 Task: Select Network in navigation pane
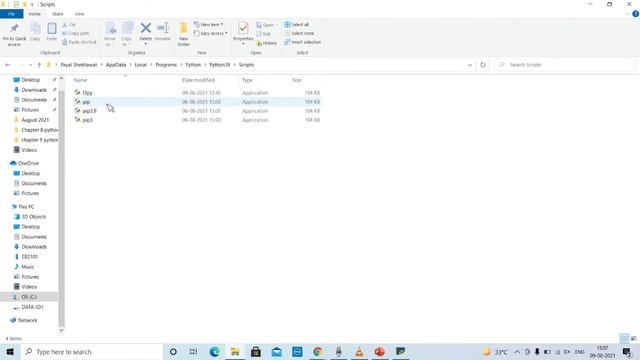click(x=27, y=320)
